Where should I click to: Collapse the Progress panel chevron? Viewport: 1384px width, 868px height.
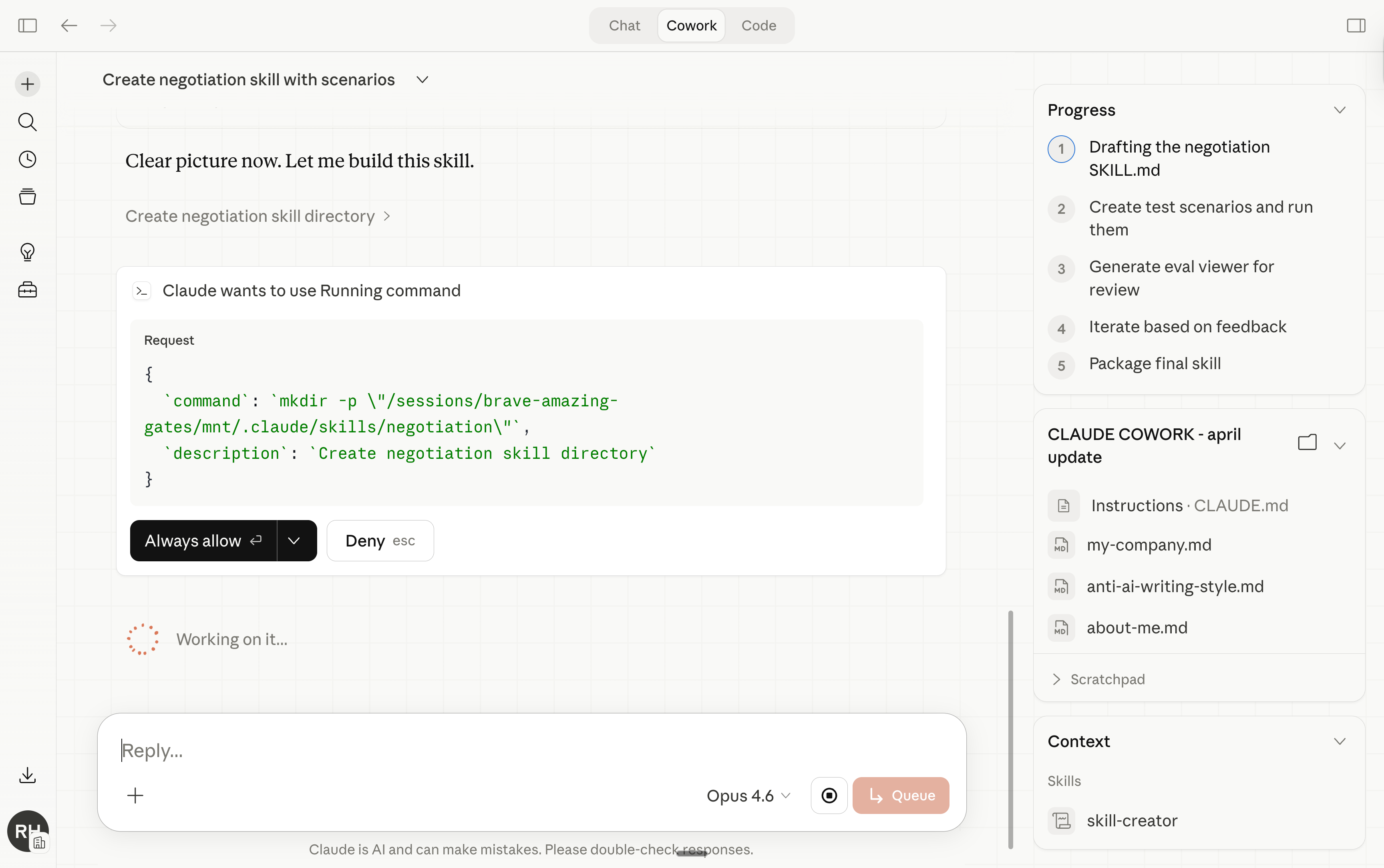pos(1339,110)
